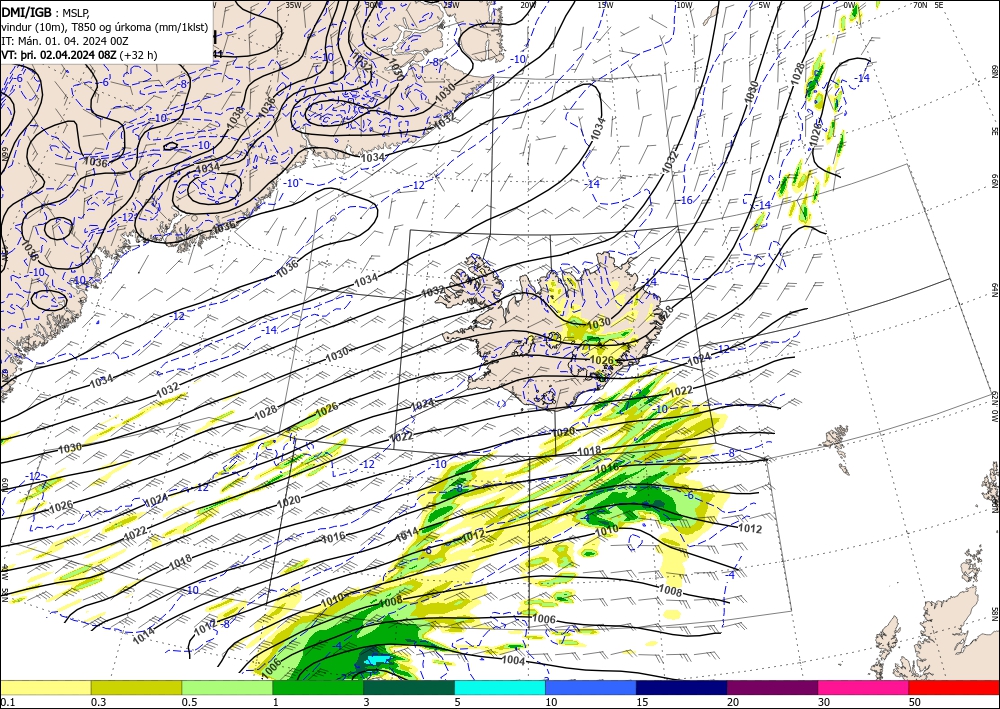The height and width of the screenshot is (709, 1000).
Task: Click the blue 10–15 mm legend swatch
Action: pyautogui.click(x=591, y=687)
